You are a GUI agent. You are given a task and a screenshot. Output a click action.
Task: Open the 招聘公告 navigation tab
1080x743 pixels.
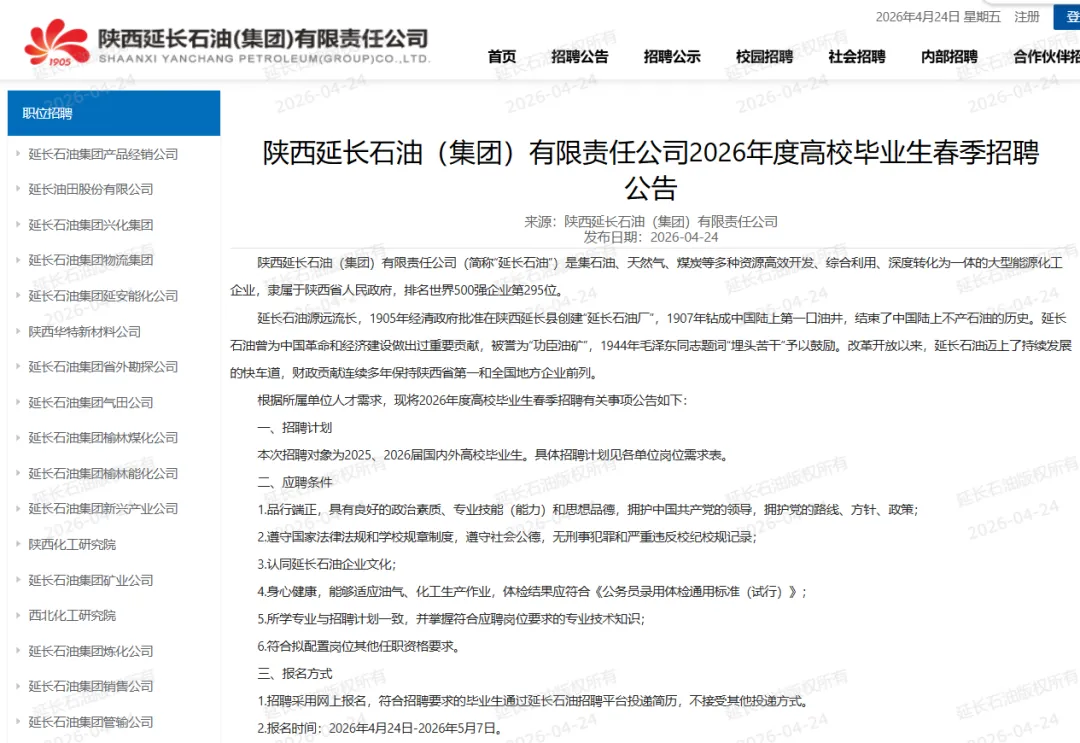coord(579,56)
